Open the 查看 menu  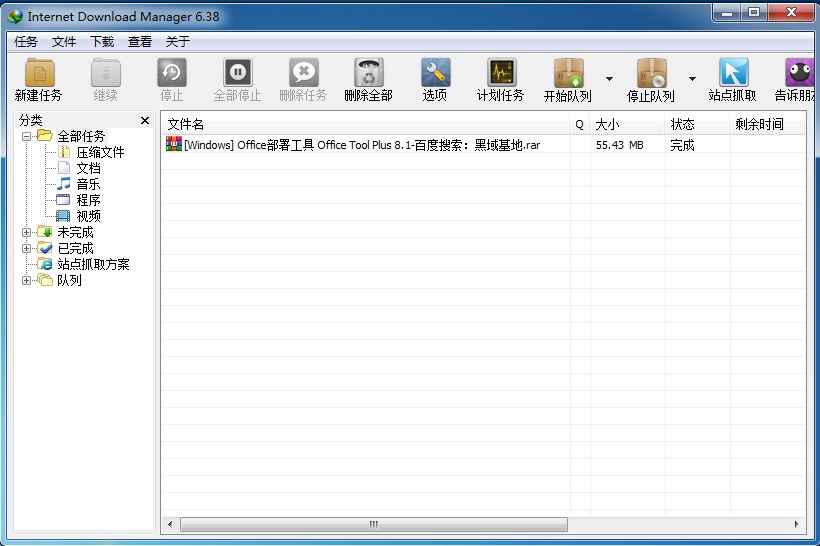coord(140,42)
